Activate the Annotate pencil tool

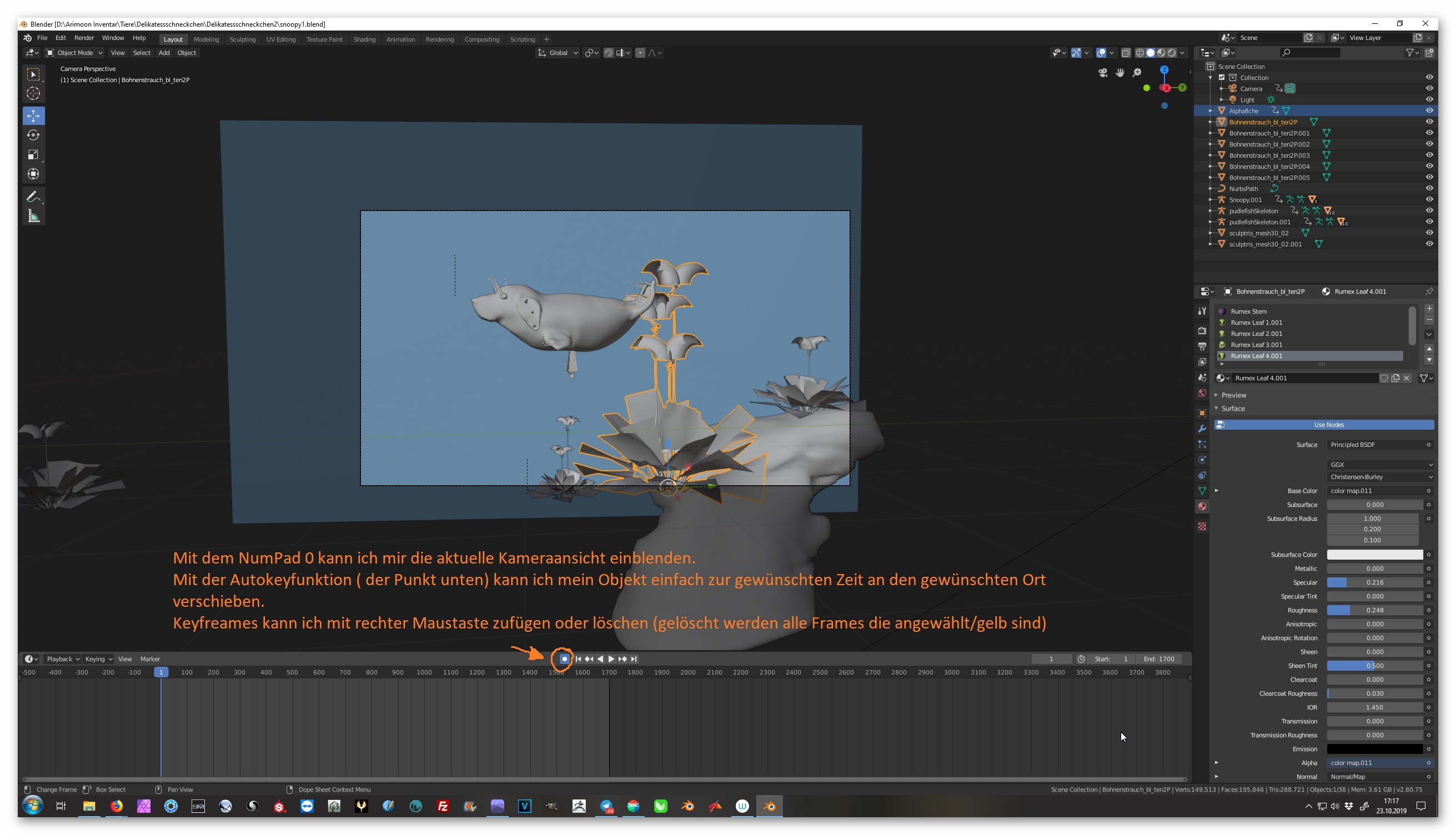[33, 197]
